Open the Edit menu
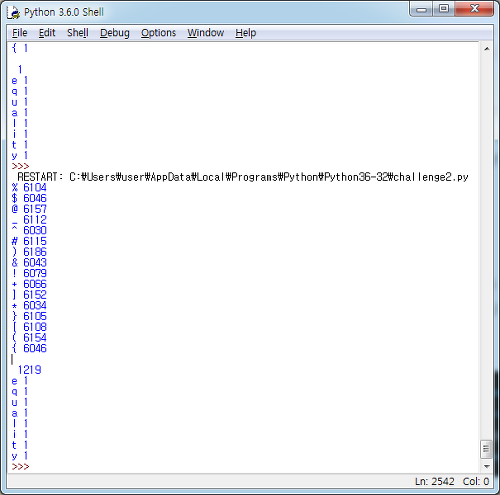Viewport: 500px width, 495px height. point(47,33)
